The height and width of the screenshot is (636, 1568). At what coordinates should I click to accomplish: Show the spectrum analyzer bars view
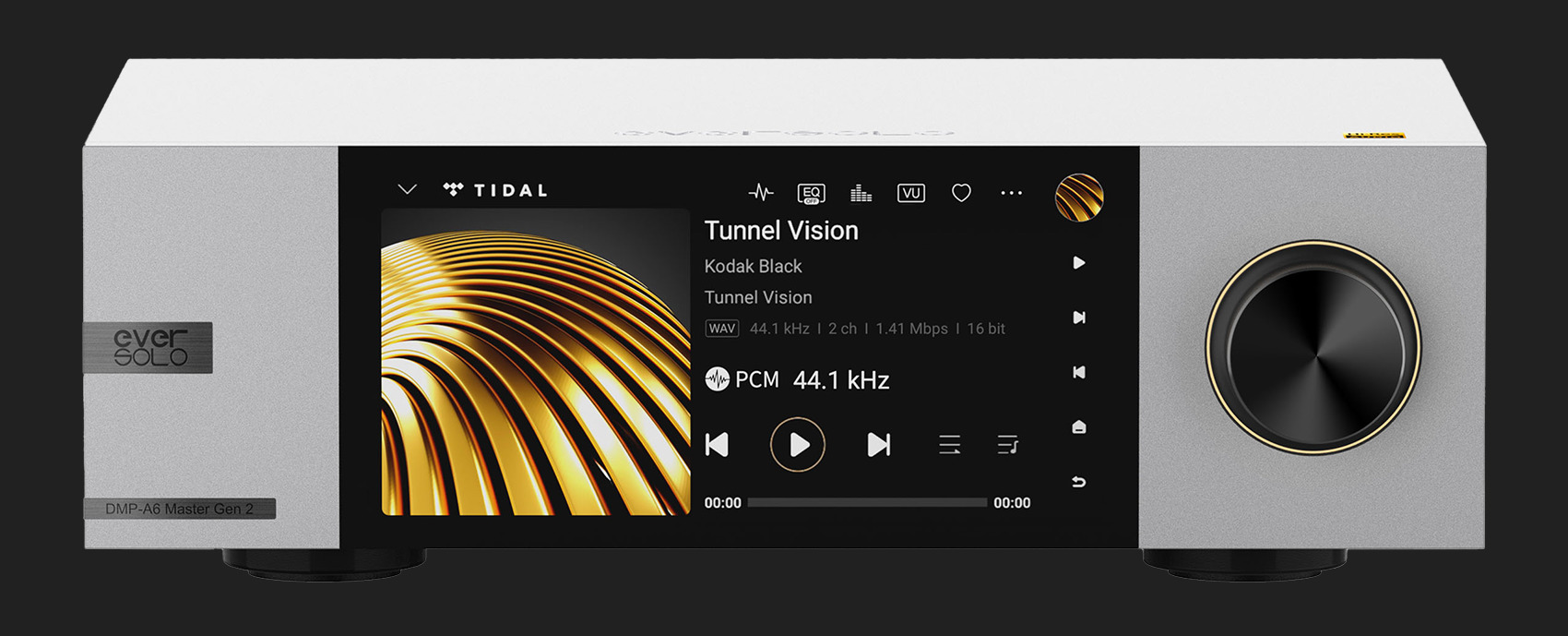click(x=861, y=193)
